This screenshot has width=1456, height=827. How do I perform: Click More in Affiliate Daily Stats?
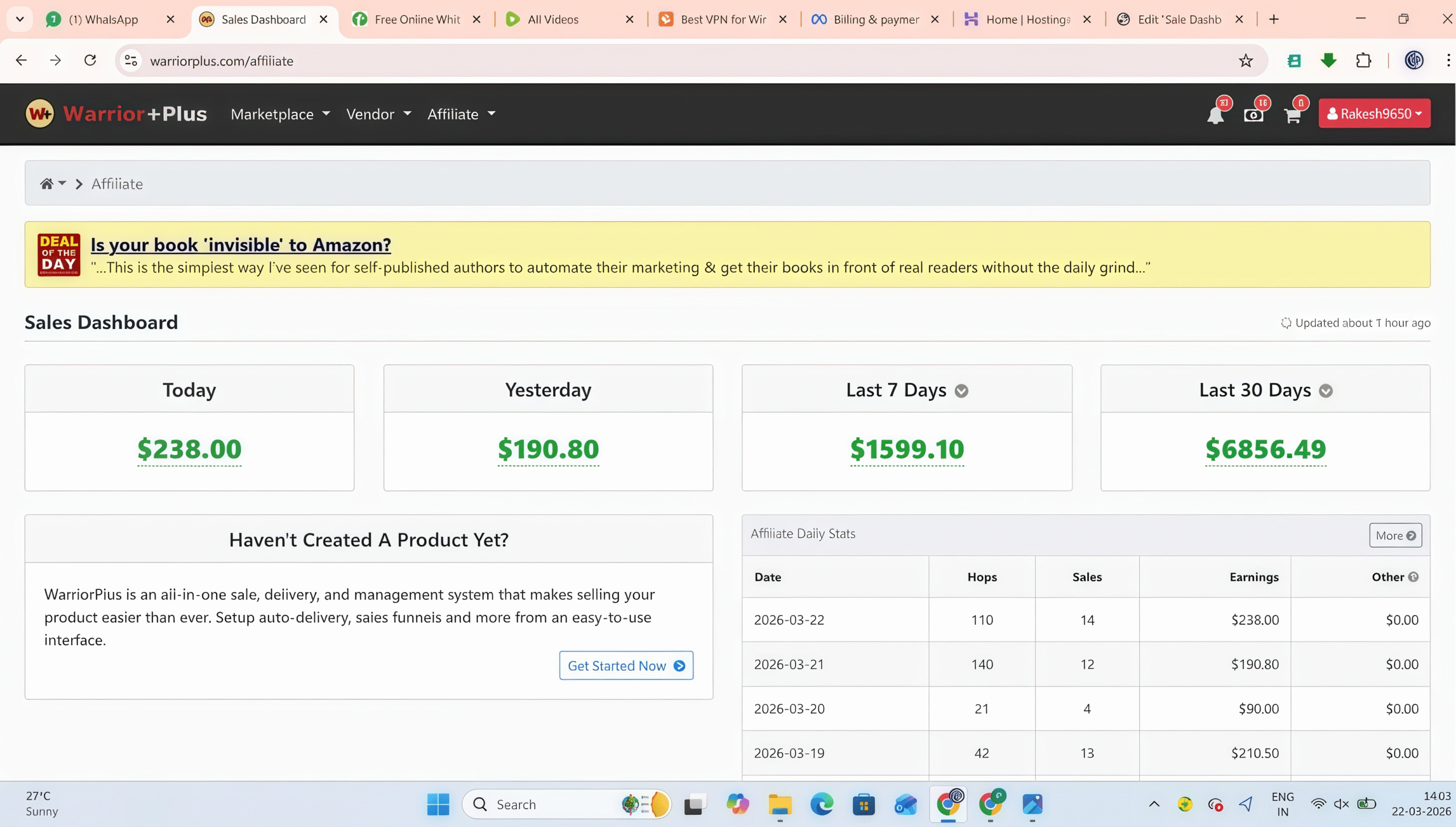(x=1395, y=535)
